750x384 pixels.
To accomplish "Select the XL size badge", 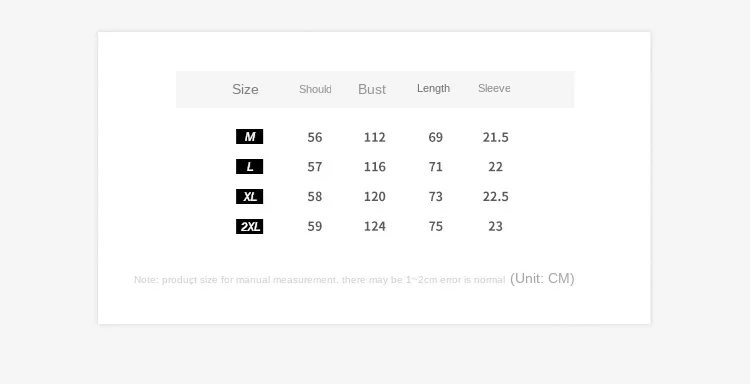I will click(x=249, y=197).
